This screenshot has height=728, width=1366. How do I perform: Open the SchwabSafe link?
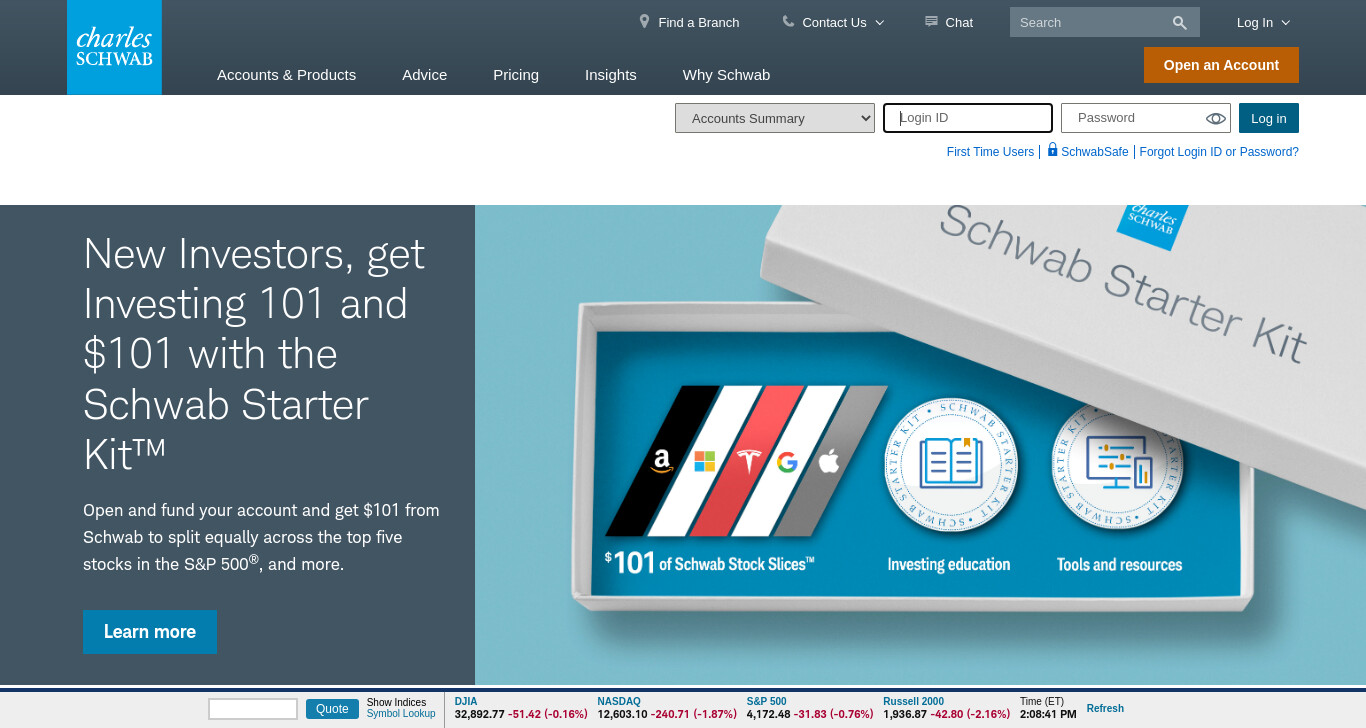pos(1095,152)
